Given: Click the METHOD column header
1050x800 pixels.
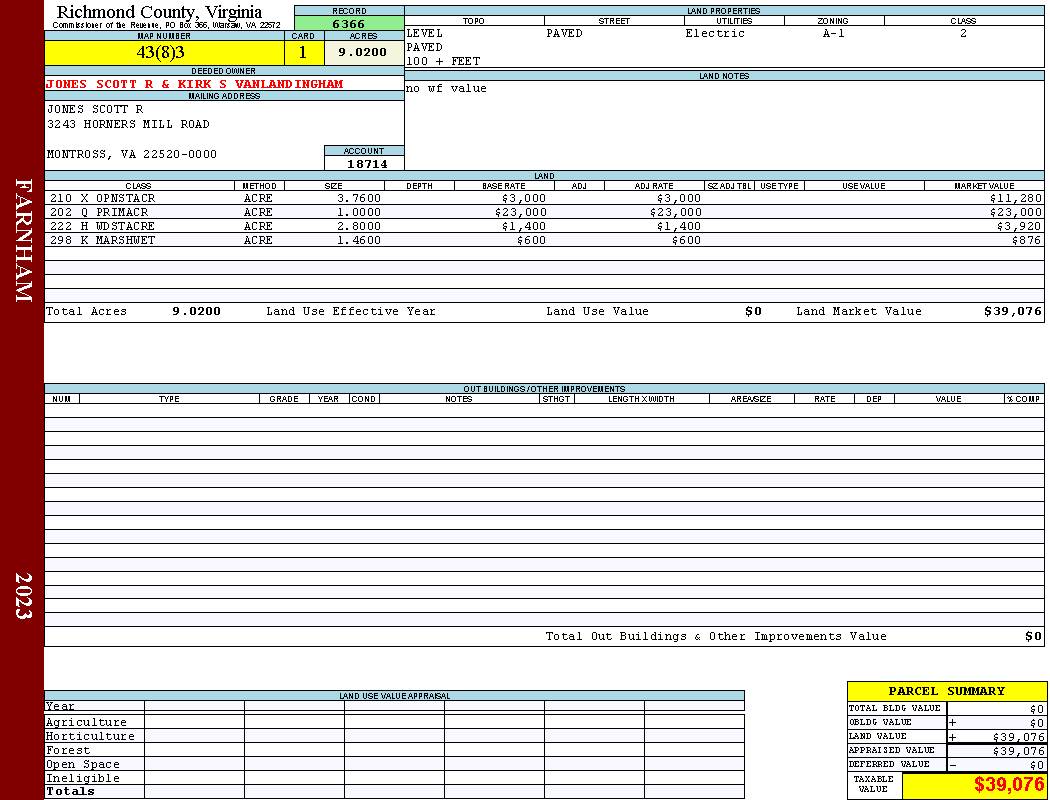Looking at the screenshot, I should pyautogui.click(x=259, y=185).
